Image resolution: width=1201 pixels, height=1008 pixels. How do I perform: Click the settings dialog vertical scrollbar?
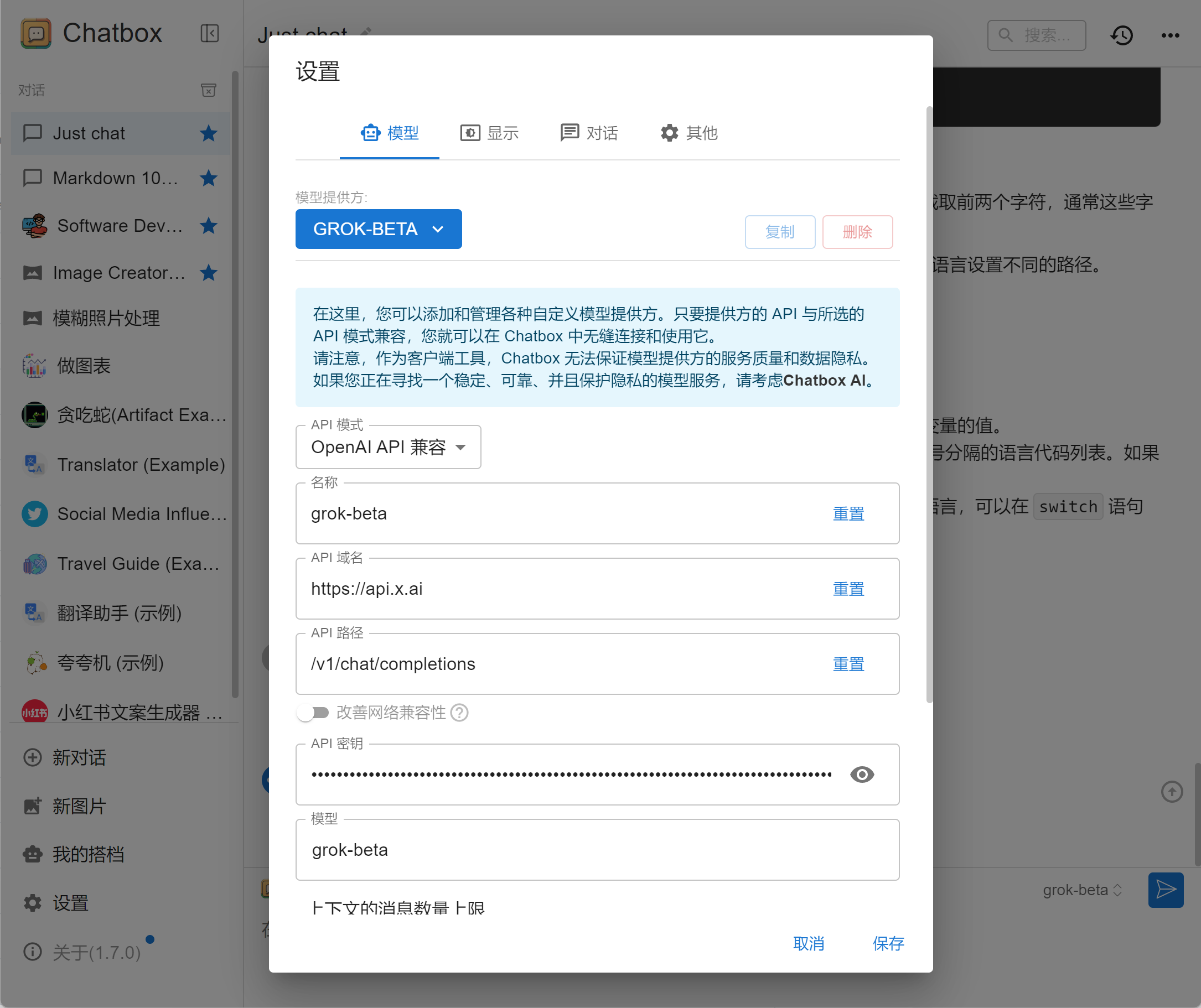click(929, 400)
